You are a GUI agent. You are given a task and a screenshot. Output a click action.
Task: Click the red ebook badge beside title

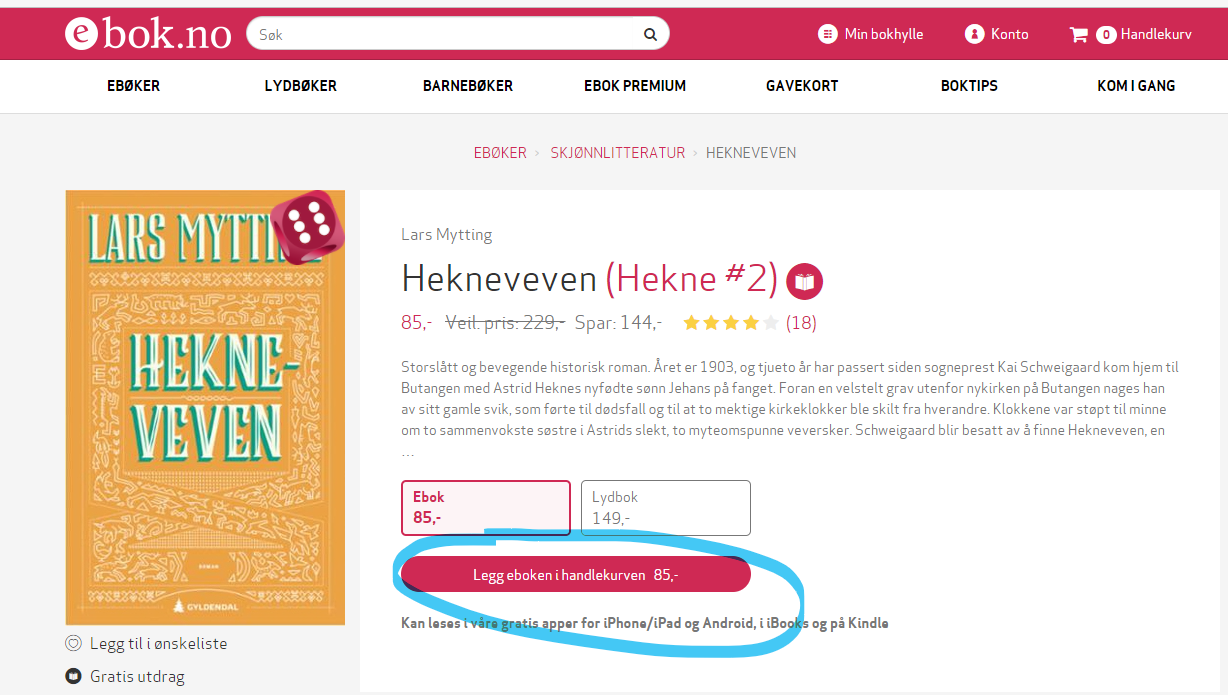(804, 282)
